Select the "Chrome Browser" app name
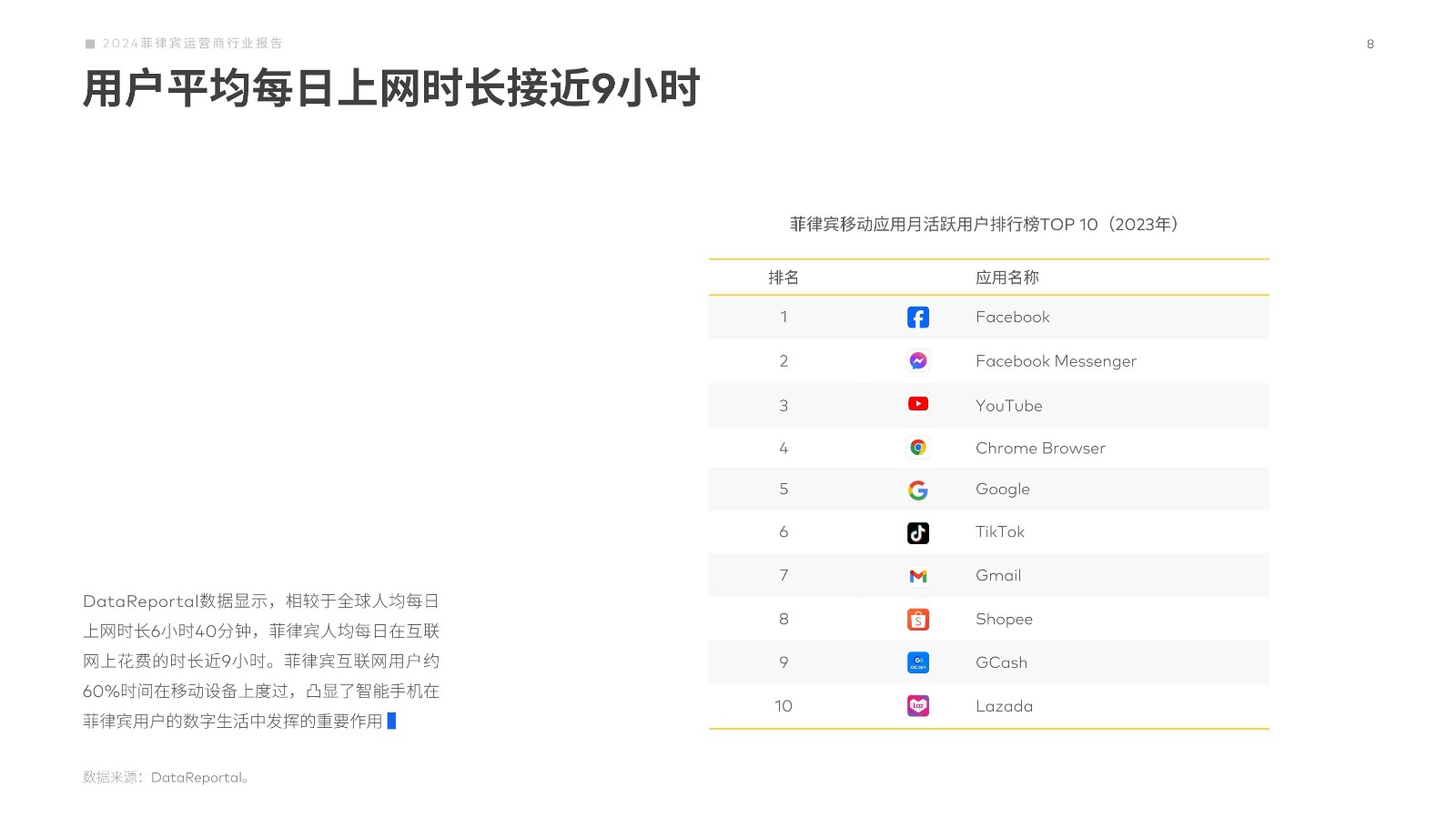This screenshot has height=818, width=1456. 1040,448
